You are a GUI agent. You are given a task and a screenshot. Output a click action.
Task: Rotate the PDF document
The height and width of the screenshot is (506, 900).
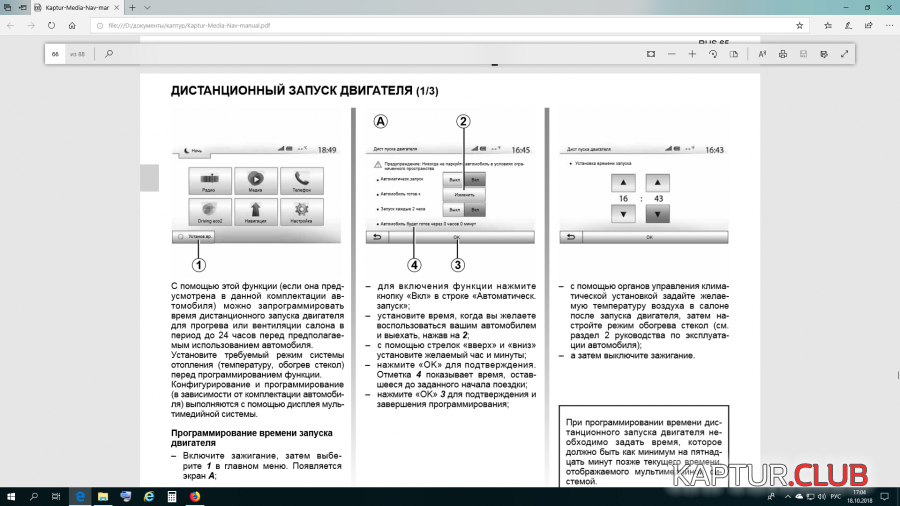(x=713, y=53)
